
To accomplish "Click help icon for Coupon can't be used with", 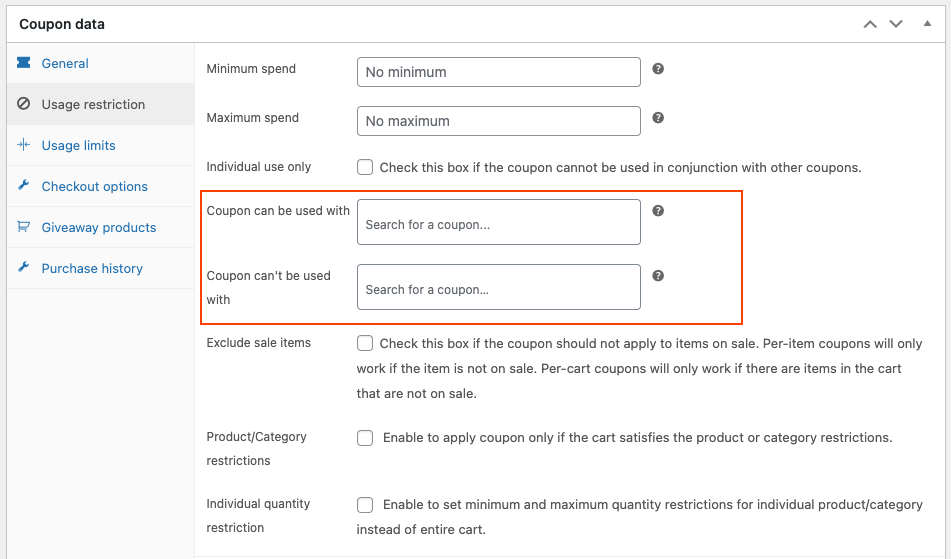I will (658, 275).
